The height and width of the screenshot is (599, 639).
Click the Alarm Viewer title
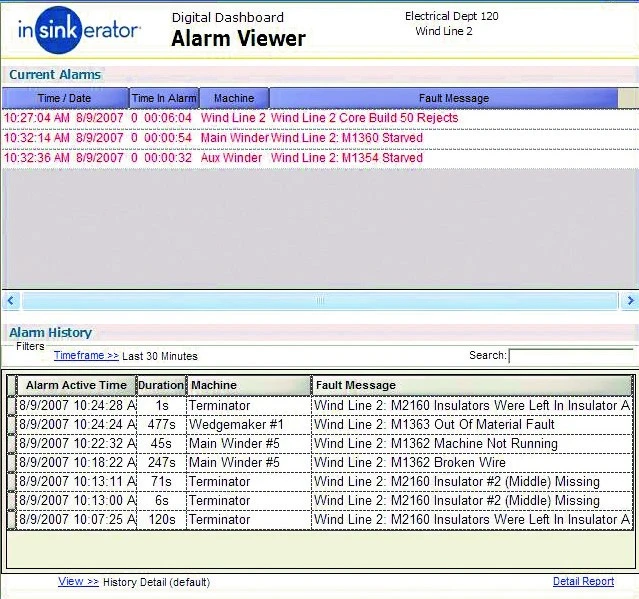(238, 39)
